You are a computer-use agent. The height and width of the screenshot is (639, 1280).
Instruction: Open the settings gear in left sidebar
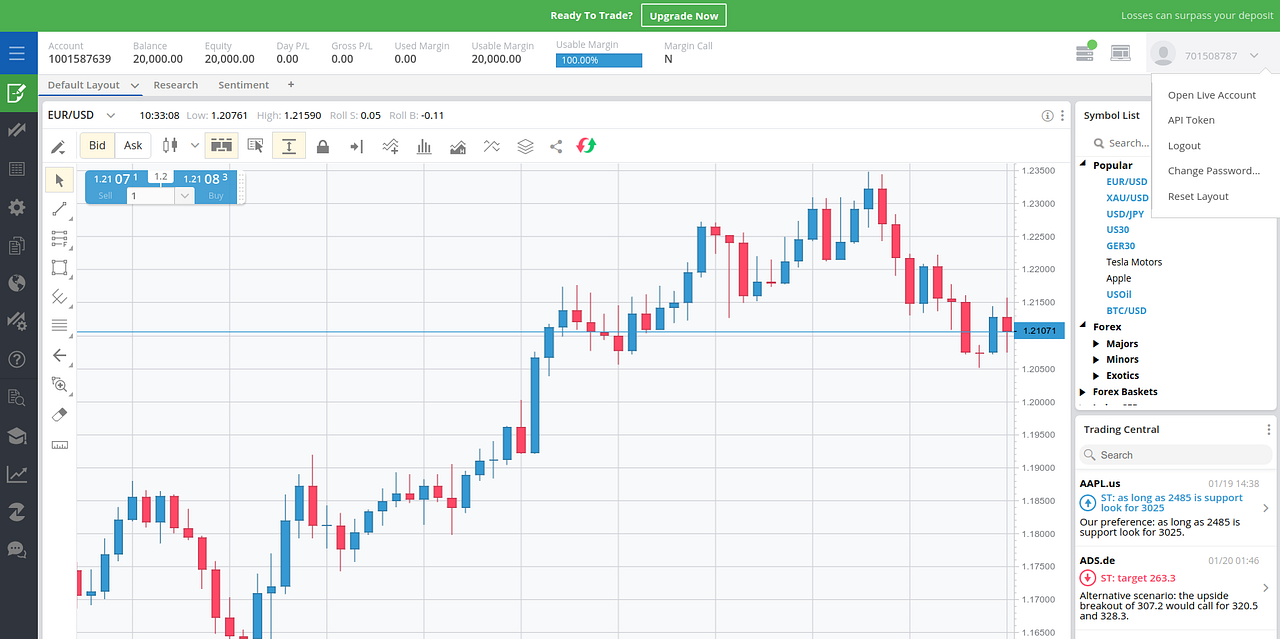pos(17,207)
